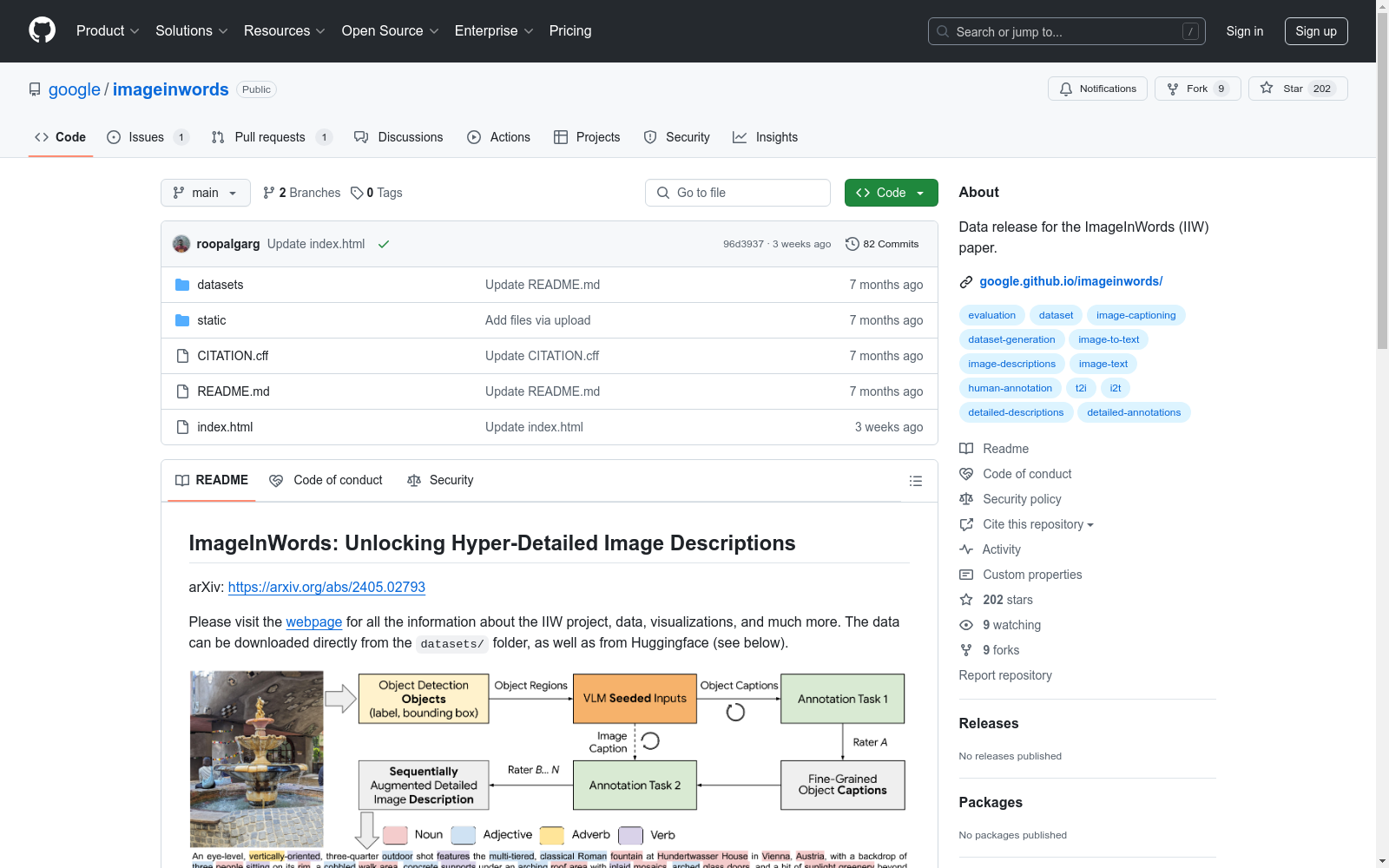This screenshot has height=868, width=1389.
Task: View the 9 forks link in sidebar
Action: pyautogui.click(x=990, y=650)
